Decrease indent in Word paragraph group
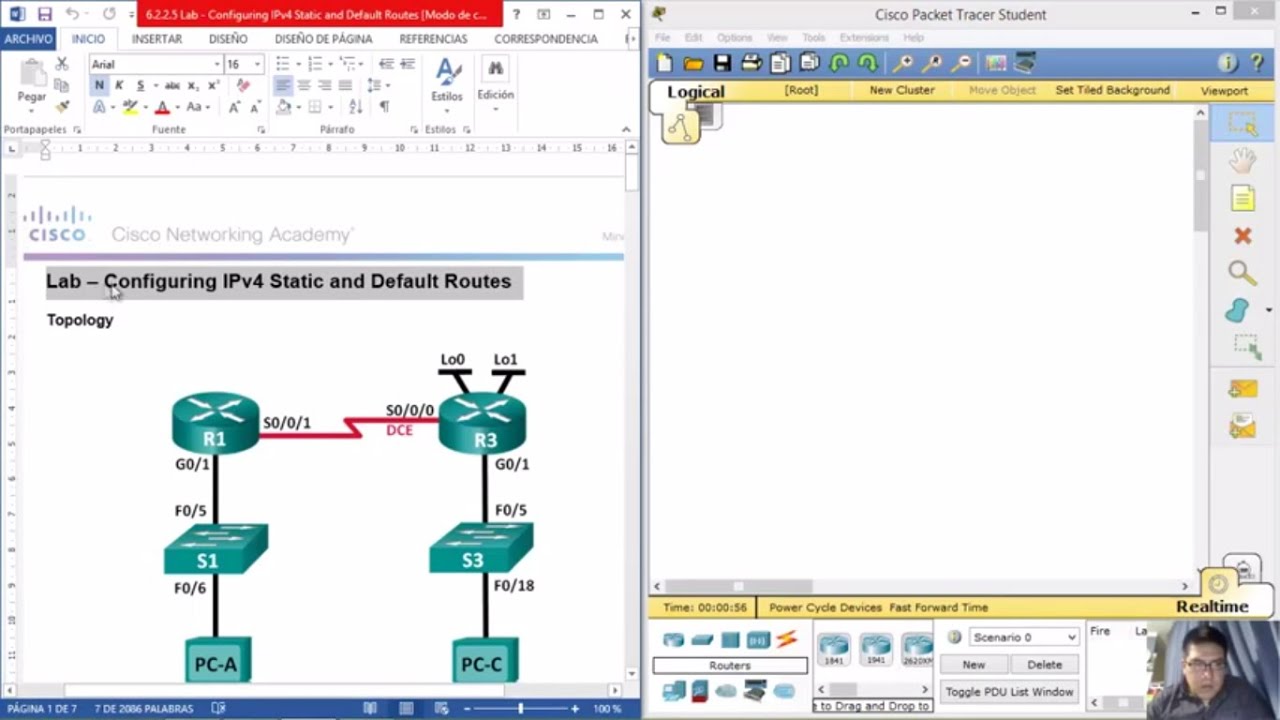Image resolution: width=1280 pixels, height=720 pixels. (x=386, y=64)
